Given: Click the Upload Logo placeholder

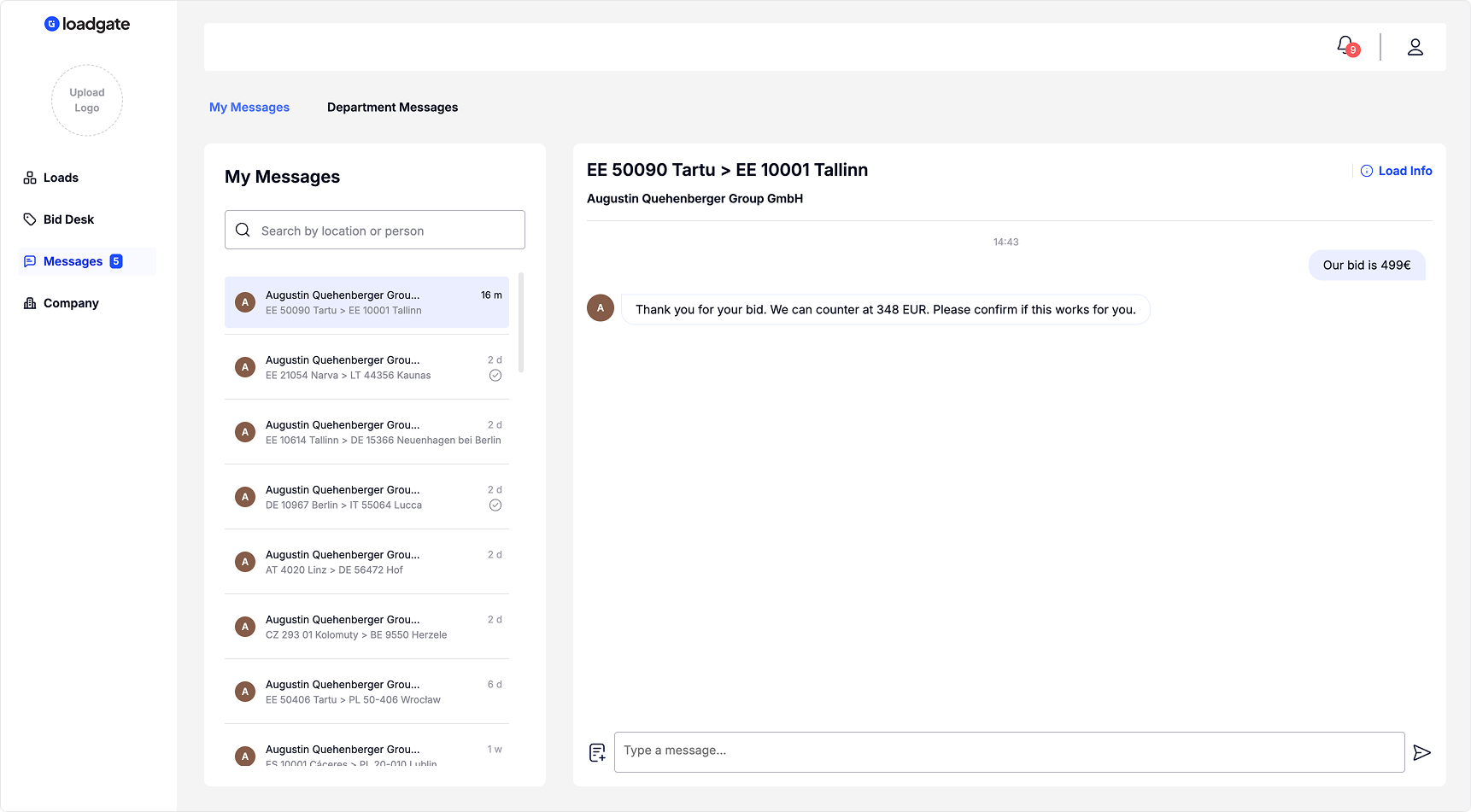Looking at the screenshot, I should [87, 101].
